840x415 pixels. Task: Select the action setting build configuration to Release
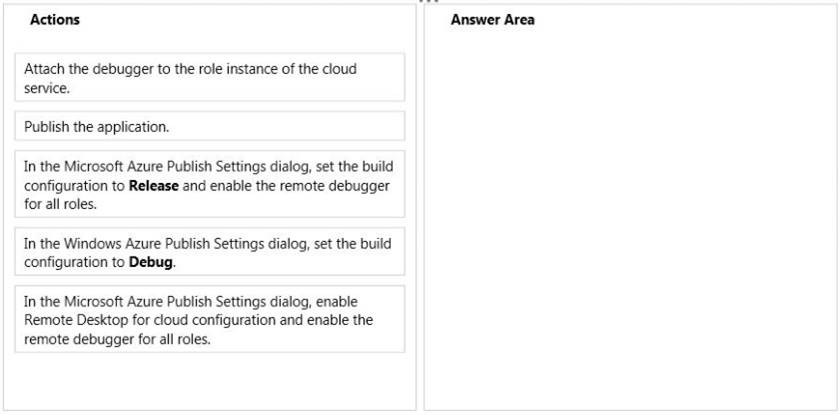coord(209,184)
